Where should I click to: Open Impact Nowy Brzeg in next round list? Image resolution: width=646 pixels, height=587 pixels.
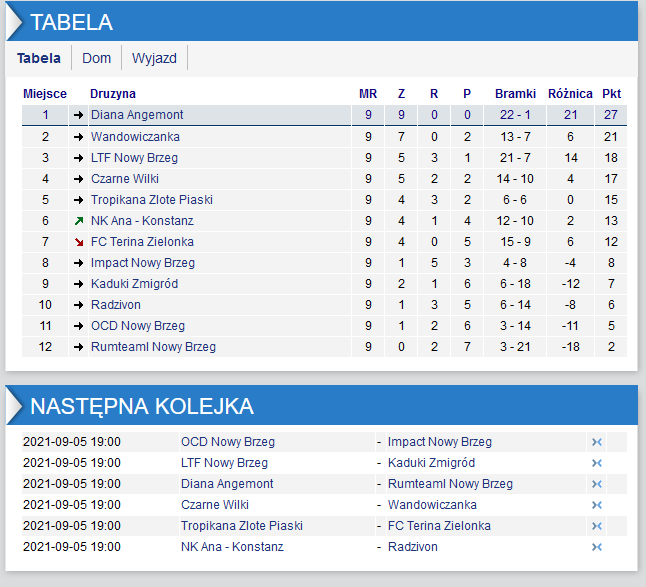tap(440, 442)
